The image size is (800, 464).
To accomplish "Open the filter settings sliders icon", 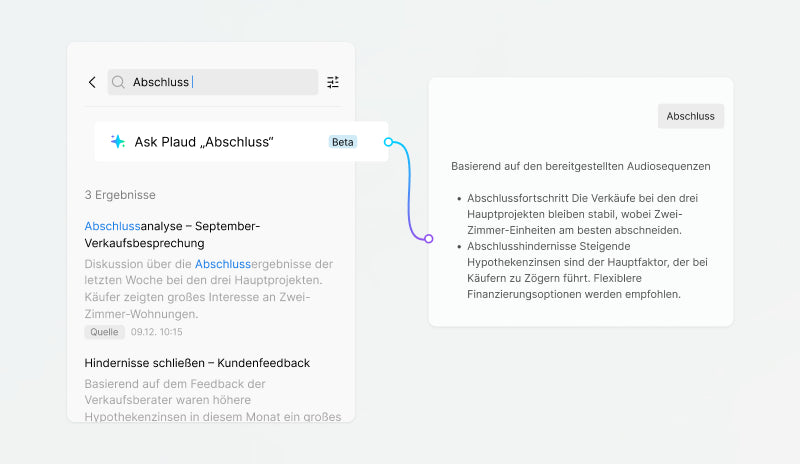I will 333,82.
